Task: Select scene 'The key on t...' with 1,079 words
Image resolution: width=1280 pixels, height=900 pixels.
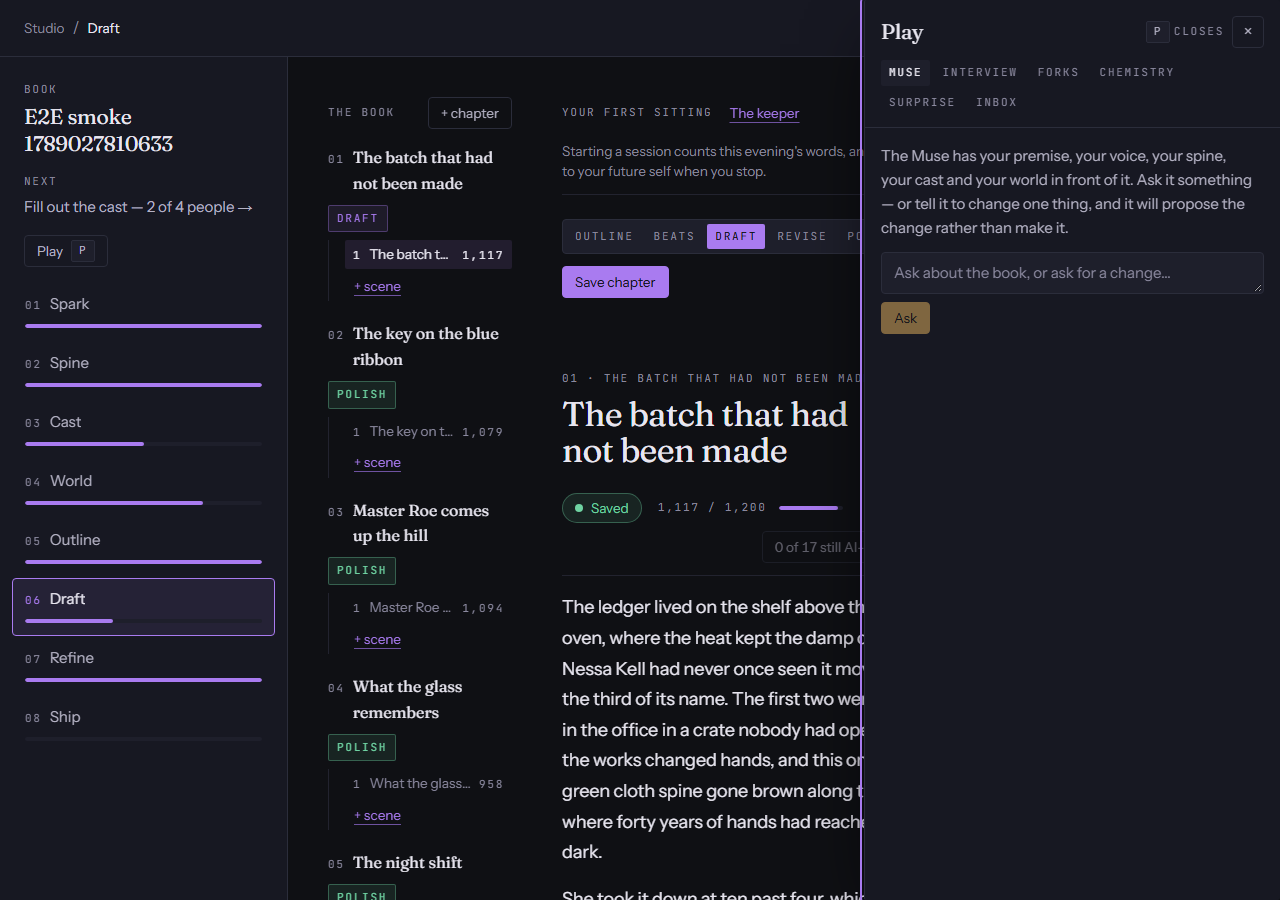Action: tap(428, 431)
